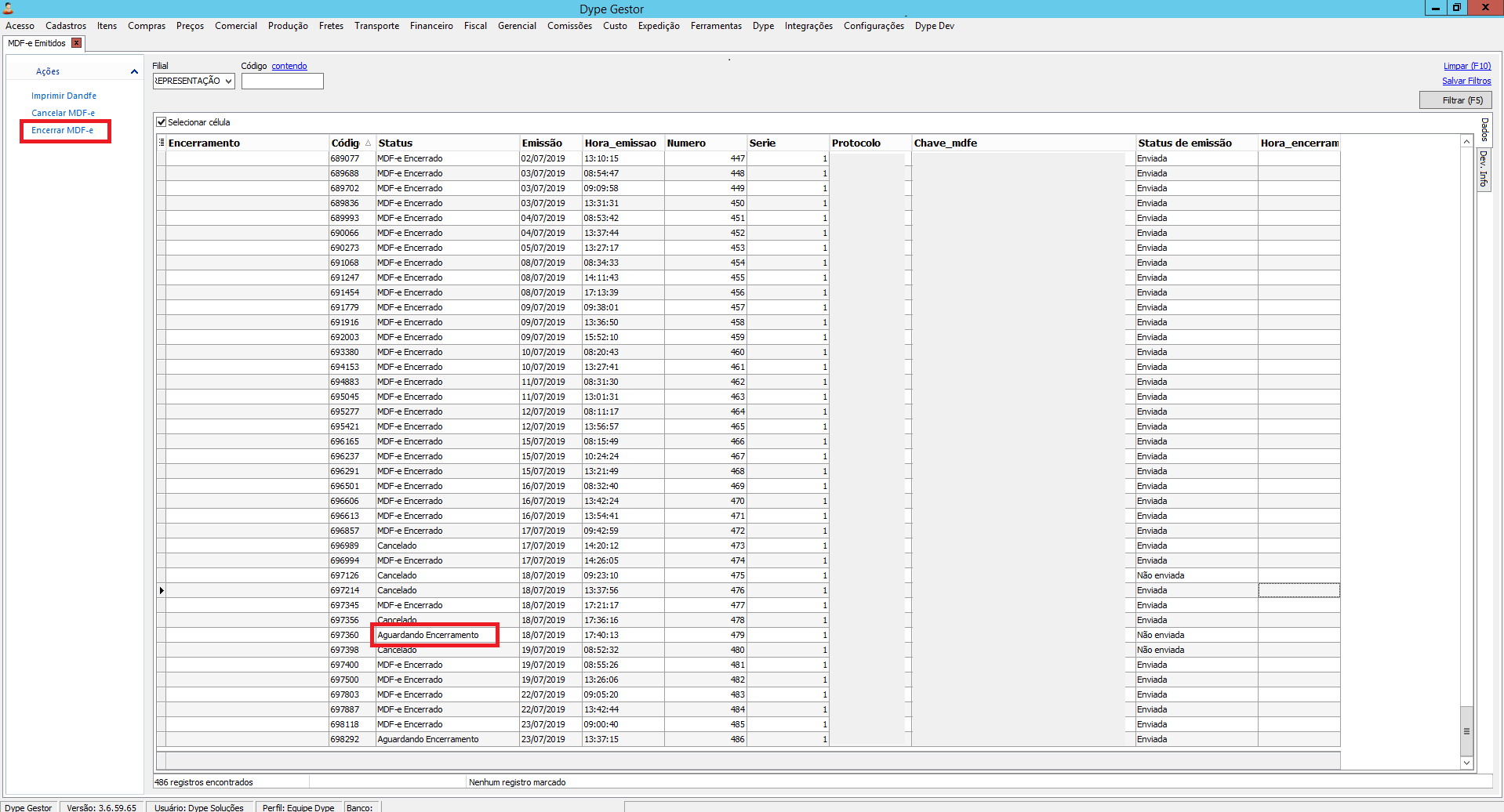Click the Status column header

point(447,143)
